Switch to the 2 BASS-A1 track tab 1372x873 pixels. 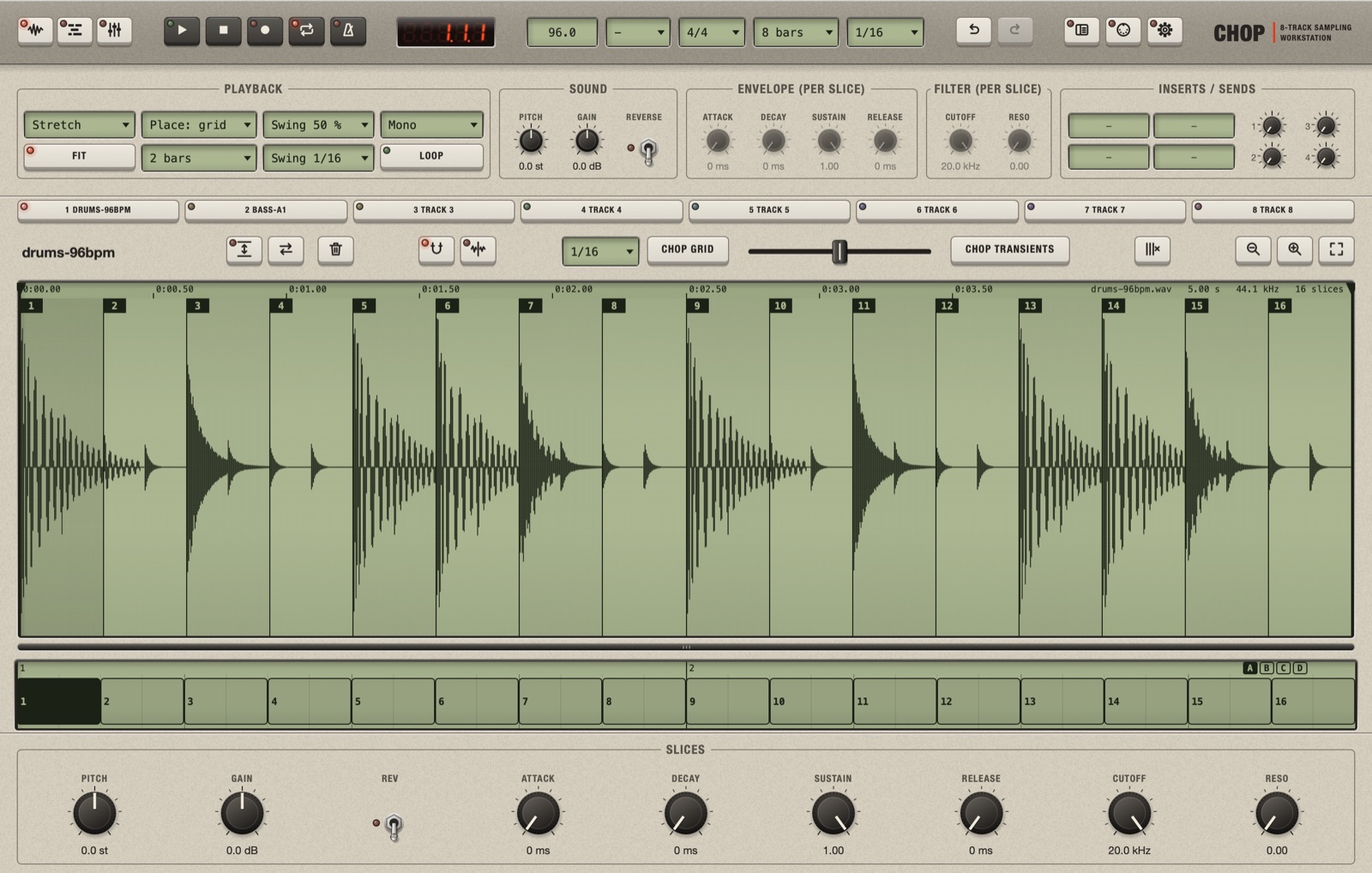[266, 210]
